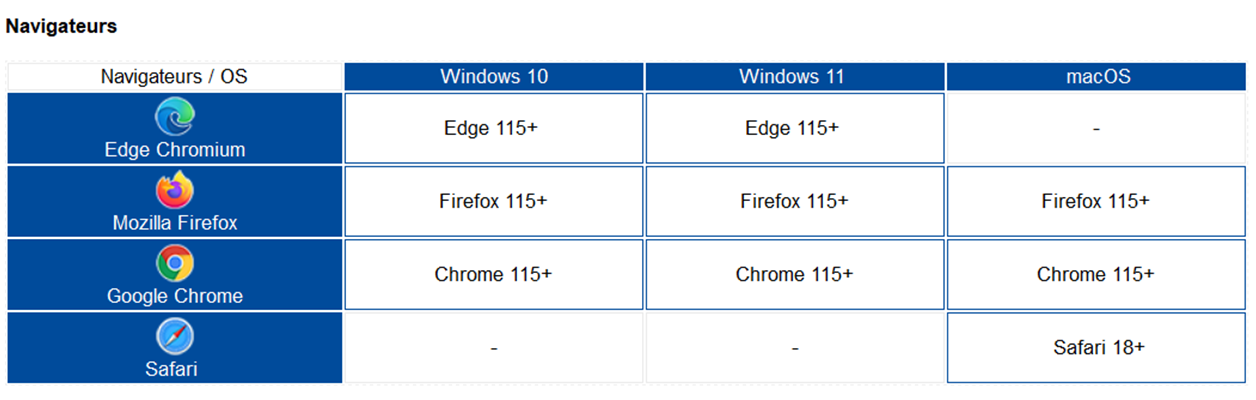Select Firefox 115+ cell under macOS
The height and width of the screenshot is (400, 1256).
tap(1096, 201)
